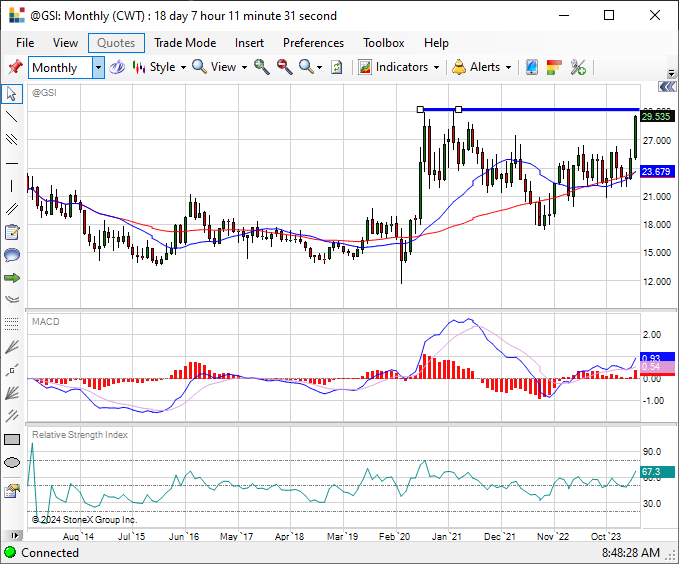Image resolution: width=679 pixels, height=564 pixels.
Task: Click the 0.93 MACD value label
Action: 657,357
